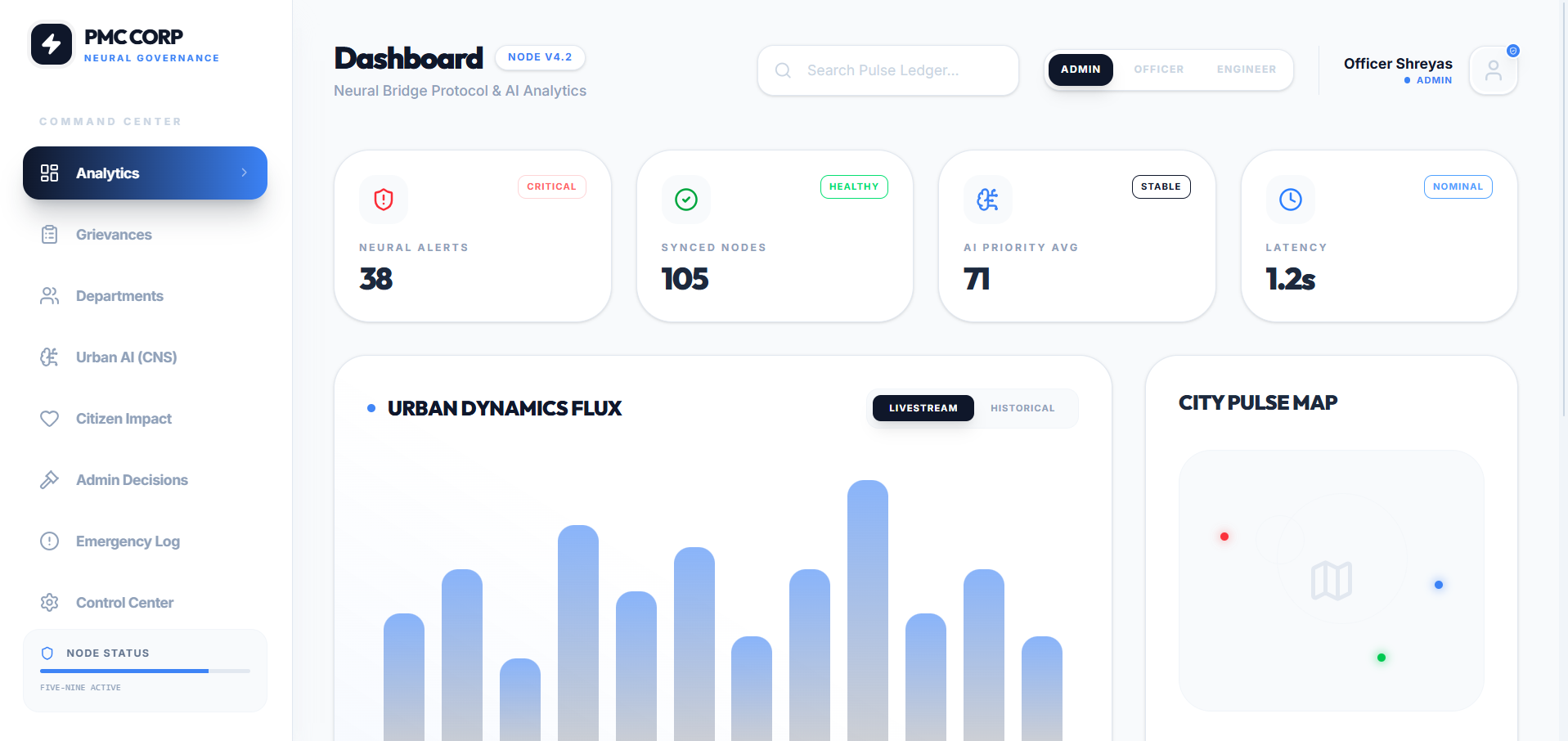Click the Neural Alerts shield icon
The width and height of the screenshot is (1568, 741).
click(x=384, y=200)
